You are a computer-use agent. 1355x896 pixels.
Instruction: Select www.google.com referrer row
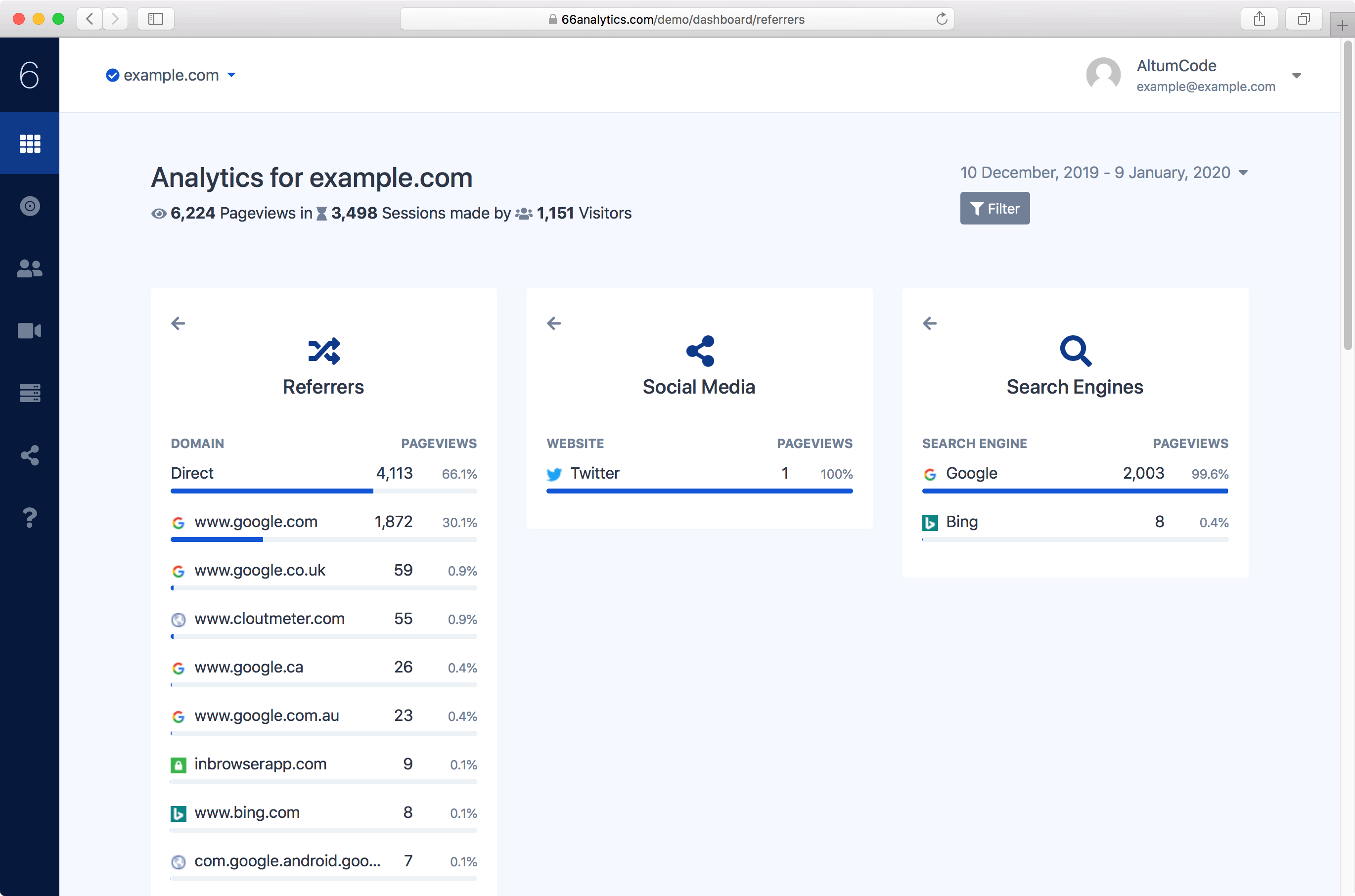256,522
